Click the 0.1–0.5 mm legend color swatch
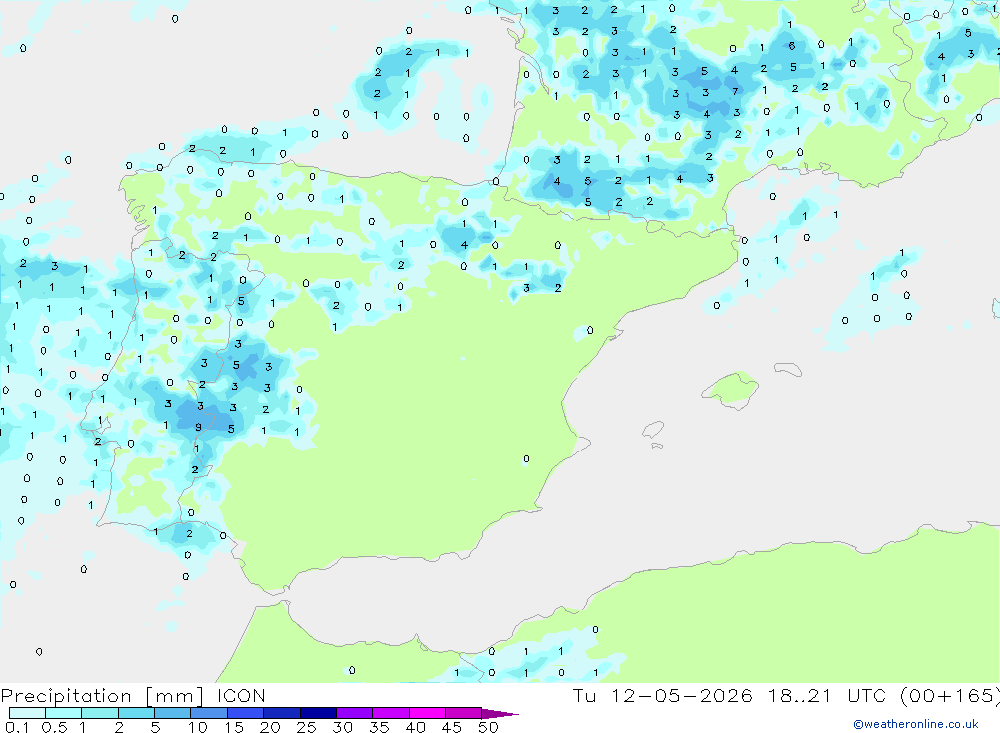This screenshot has width=1000, height=733. pos(27,713)
